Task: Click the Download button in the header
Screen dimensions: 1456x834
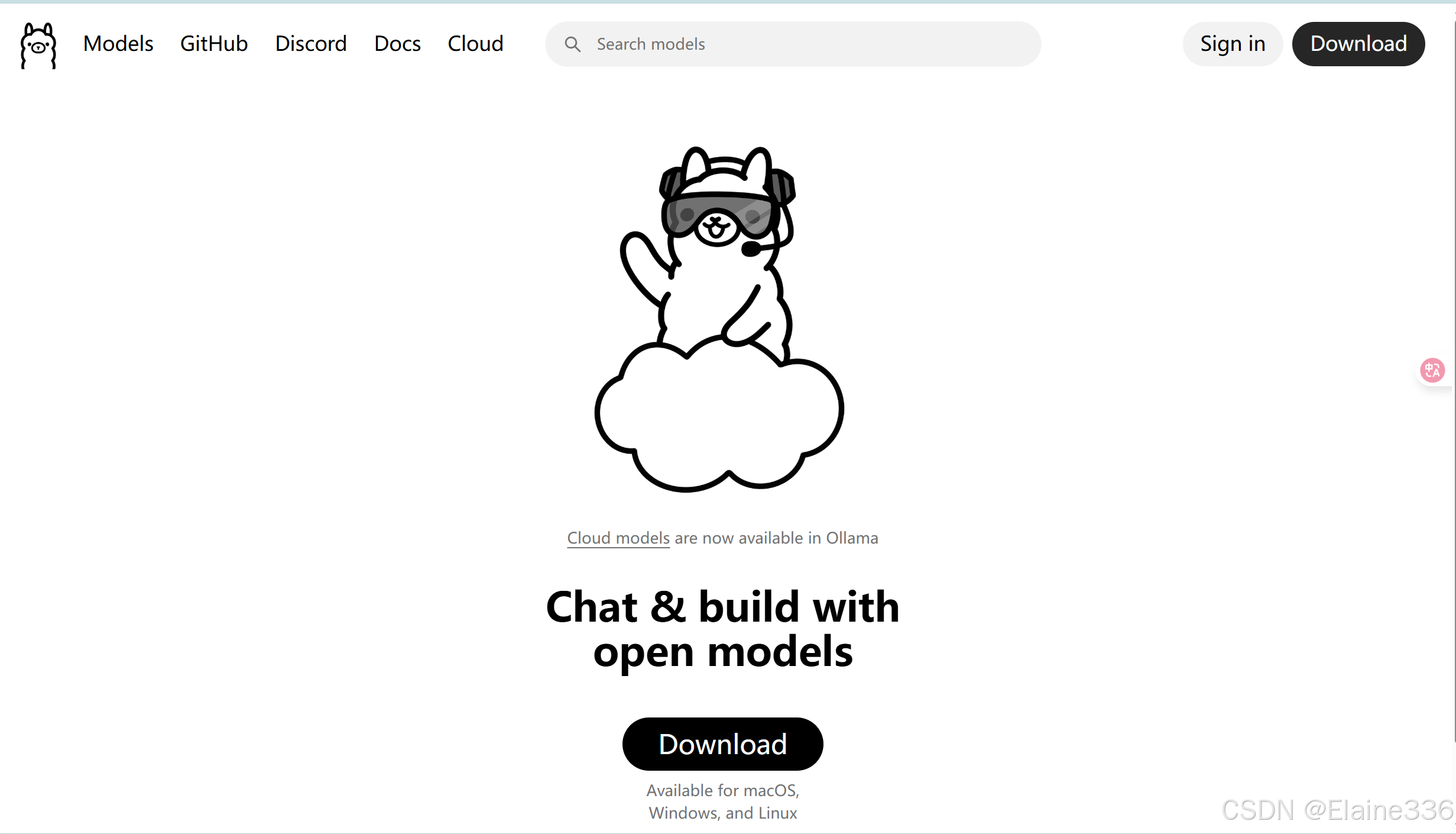Action: click(x=1358, y=44)
